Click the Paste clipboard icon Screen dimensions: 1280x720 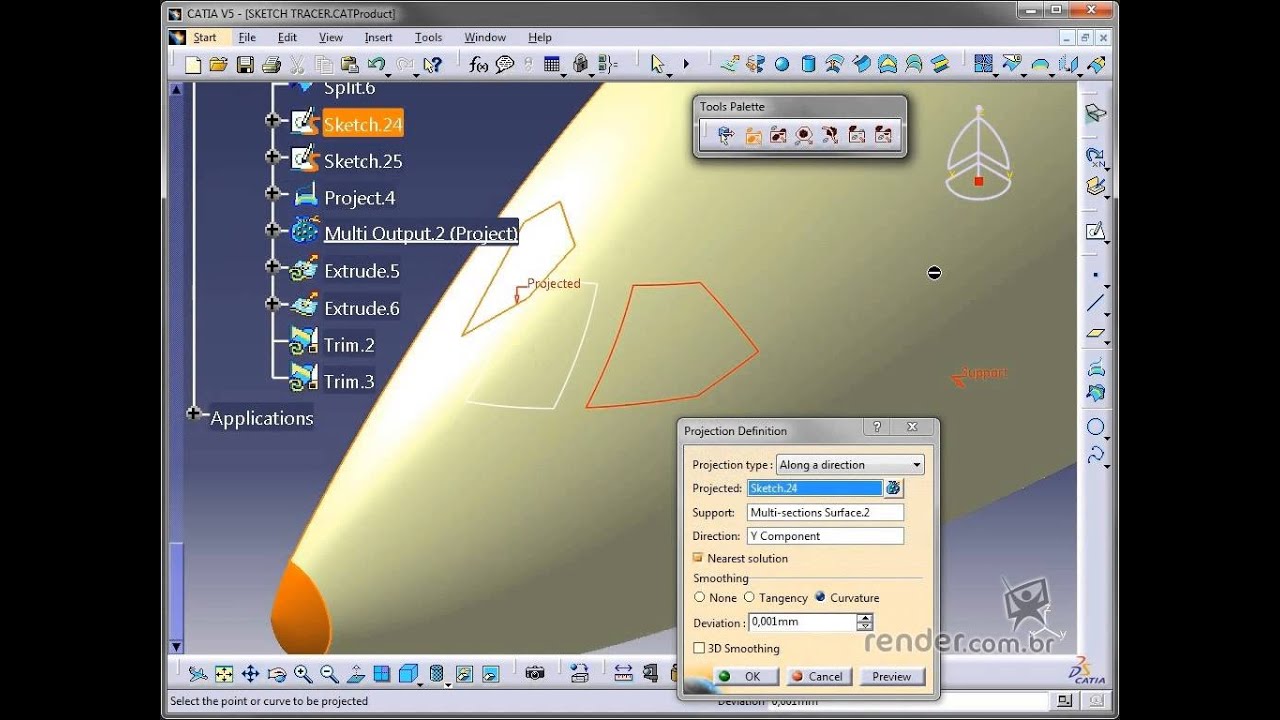[349, 65]
